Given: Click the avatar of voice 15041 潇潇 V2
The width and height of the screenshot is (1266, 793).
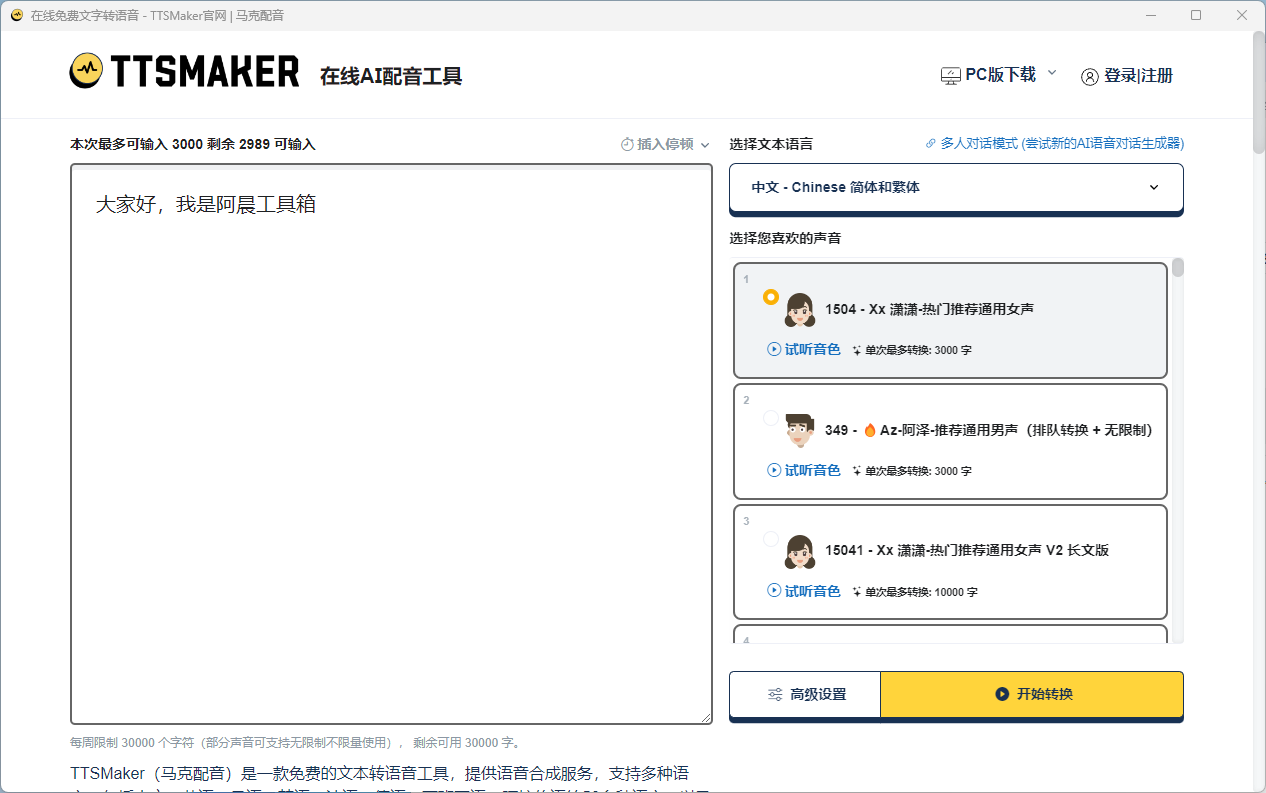Looking at the screenshot, I should click(x=800, y=551).
